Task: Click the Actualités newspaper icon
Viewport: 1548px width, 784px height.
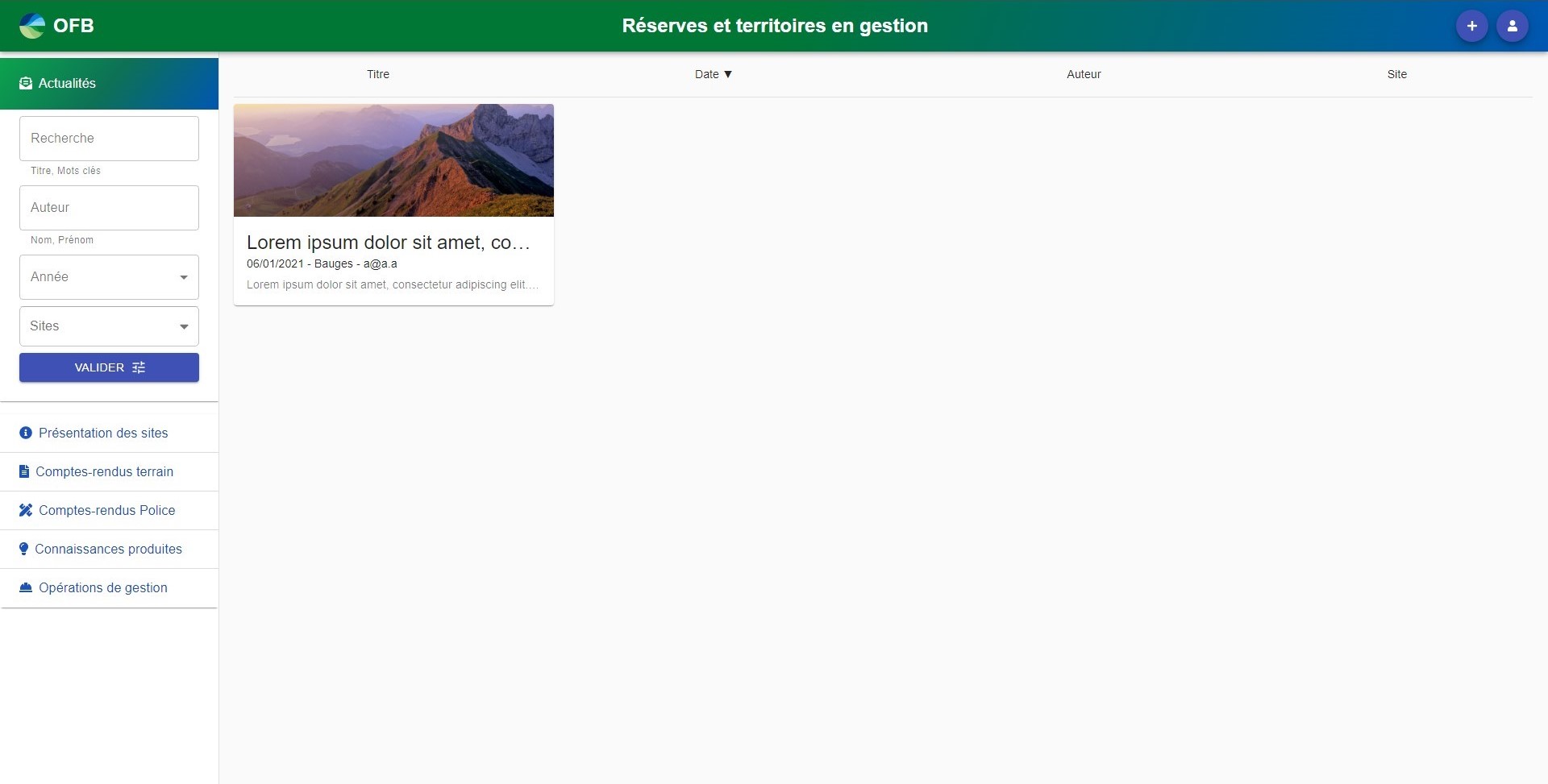Action: pyautogui.click(x=26, y=83)
